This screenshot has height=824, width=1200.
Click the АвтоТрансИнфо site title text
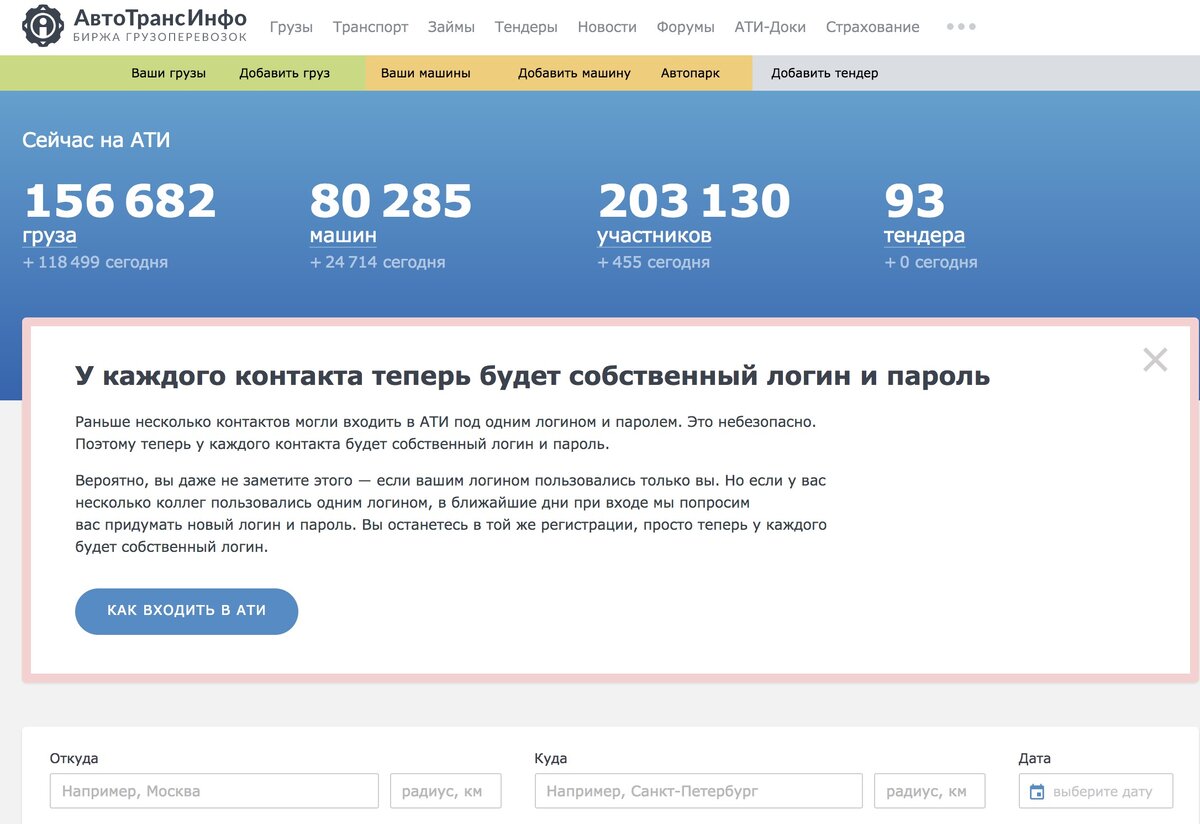[x=160, y=19]
